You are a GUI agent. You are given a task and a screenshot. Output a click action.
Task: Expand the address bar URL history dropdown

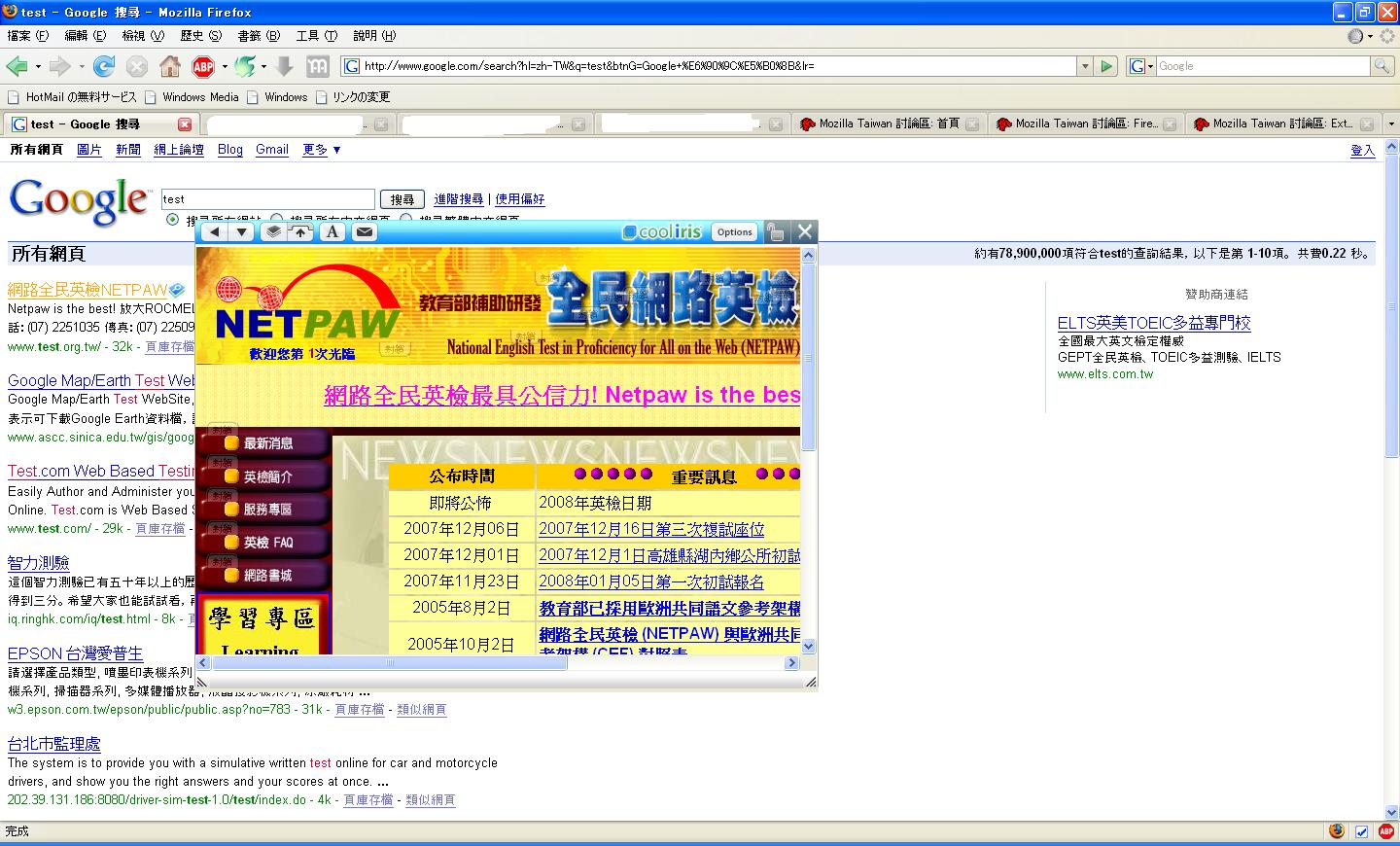pos(1085,66)
